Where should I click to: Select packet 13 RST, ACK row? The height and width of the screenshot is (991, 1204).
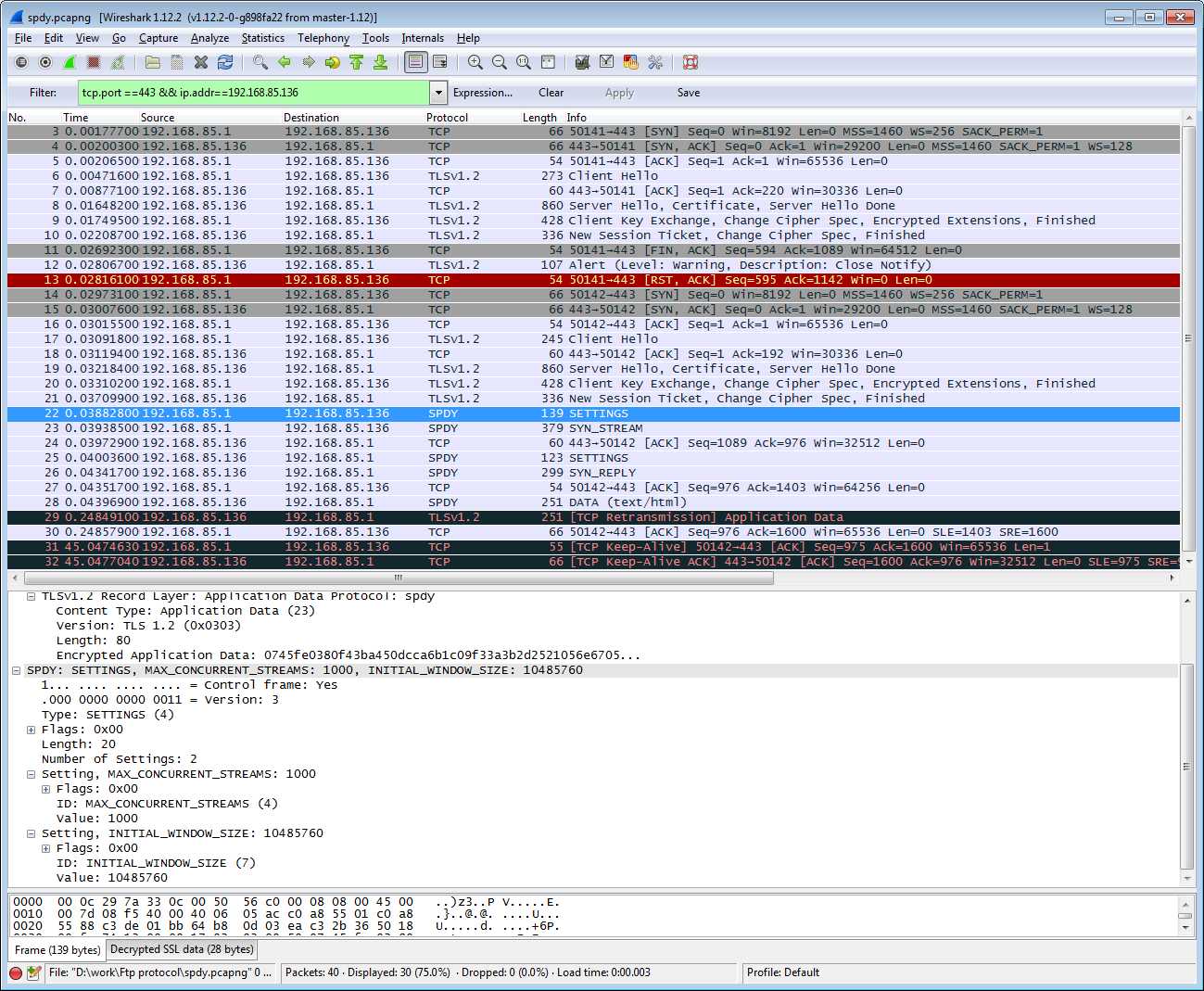(593, 280)
